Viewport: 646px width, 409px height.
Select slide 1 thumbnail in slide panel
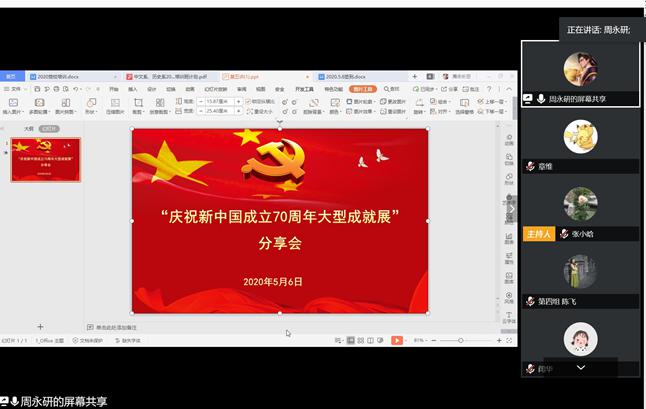[46, 160]
